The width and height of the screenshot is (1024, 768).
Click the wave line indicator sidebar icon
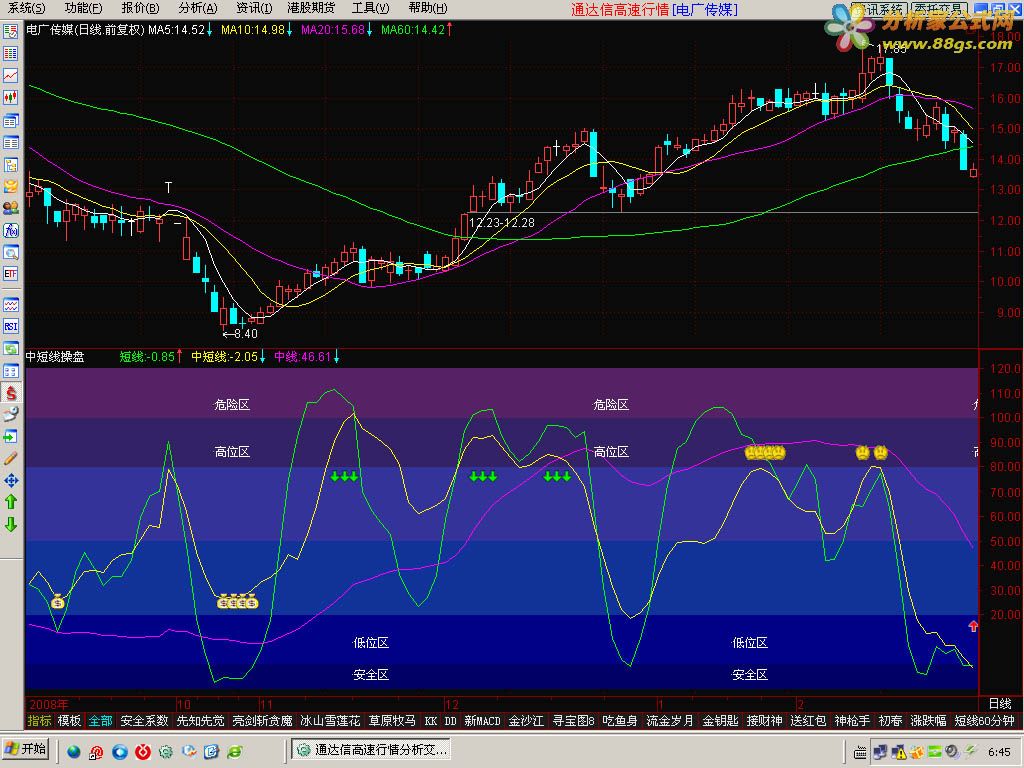click(x=10, y=304)
